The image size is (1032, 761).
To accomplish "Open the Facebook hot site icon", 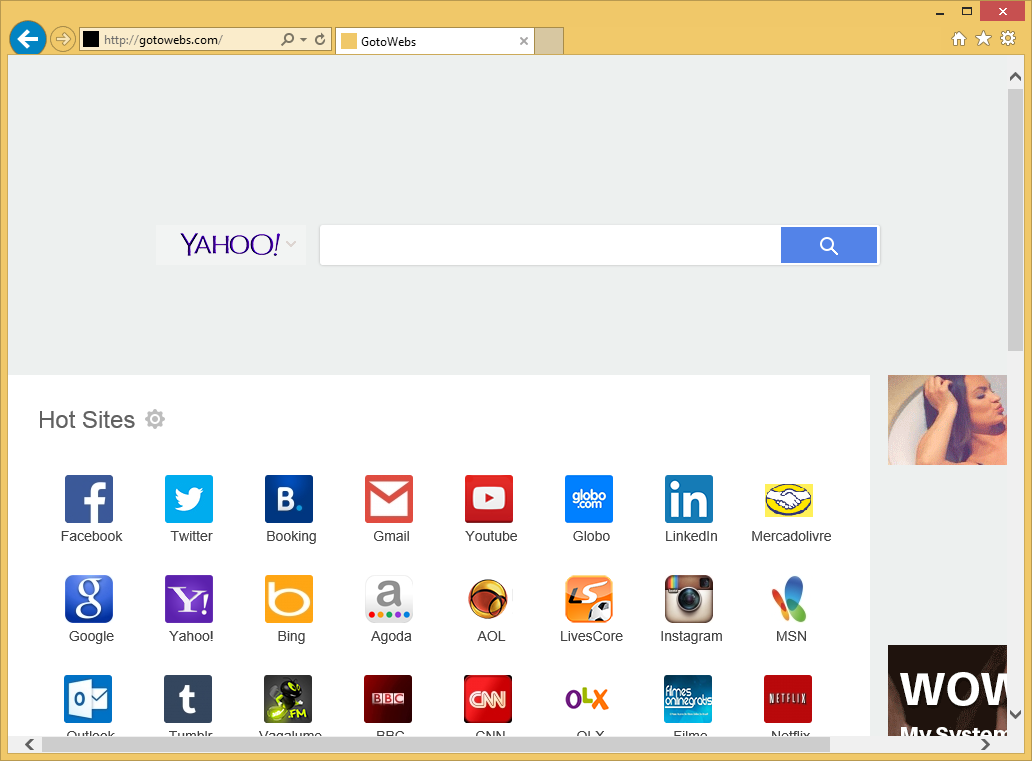I will click(89, 499).
